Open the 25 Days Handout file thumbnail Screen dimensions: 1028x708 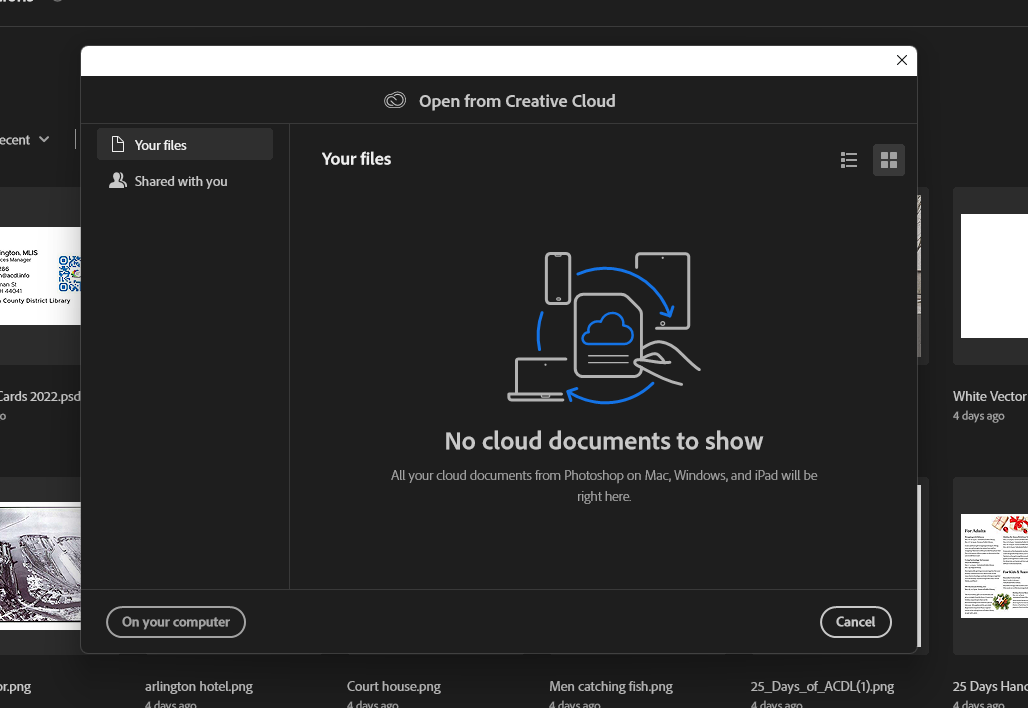tap(994, 565)
